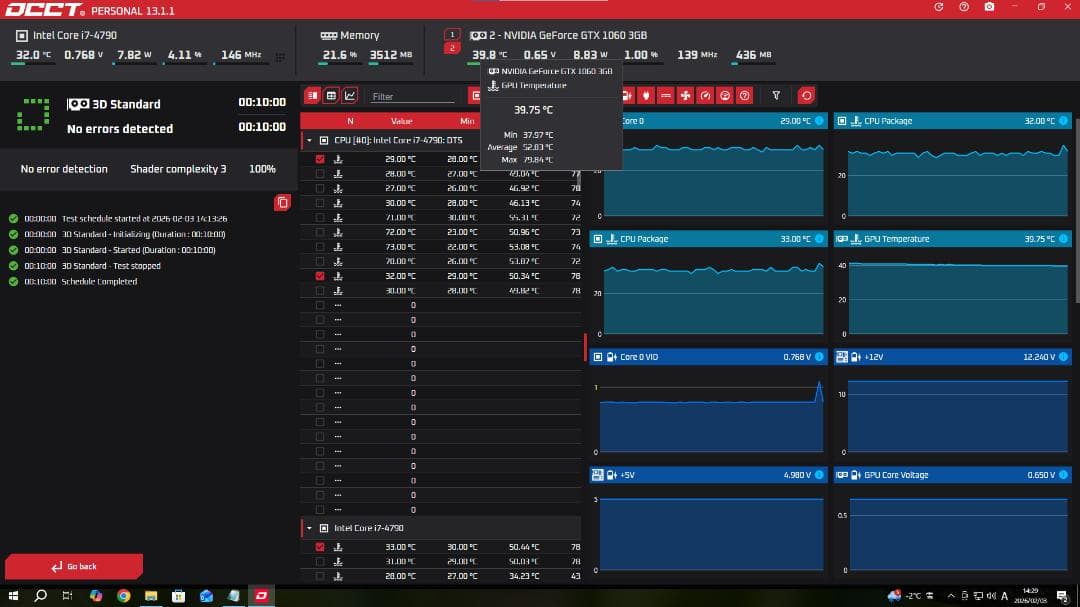Click the sensor Filter text field
Viewport: 1080px width, 607px height.
tap(412, 97)
